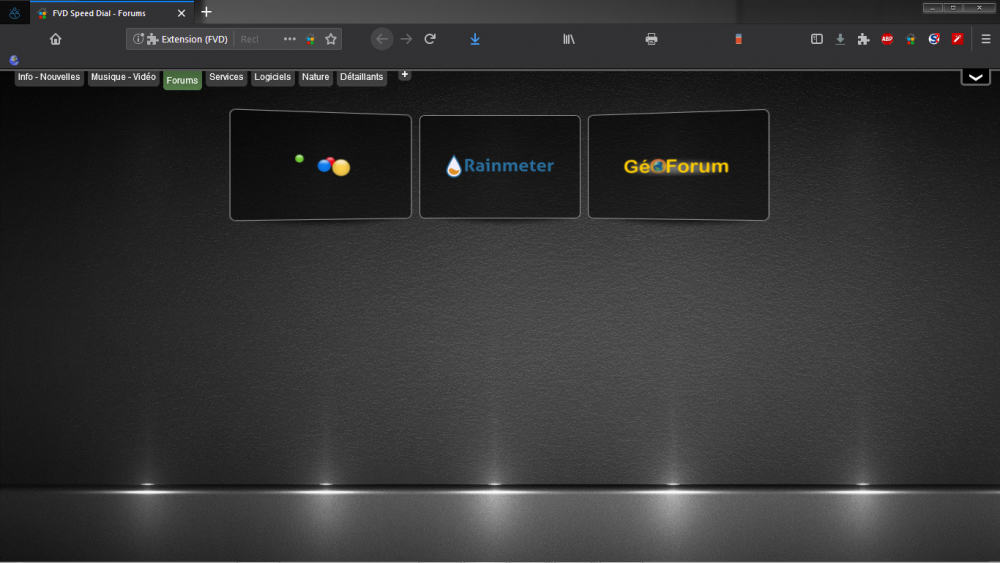Maximize the browser window
This screenshot has height=563, width=1000.
tap(953, 8)
